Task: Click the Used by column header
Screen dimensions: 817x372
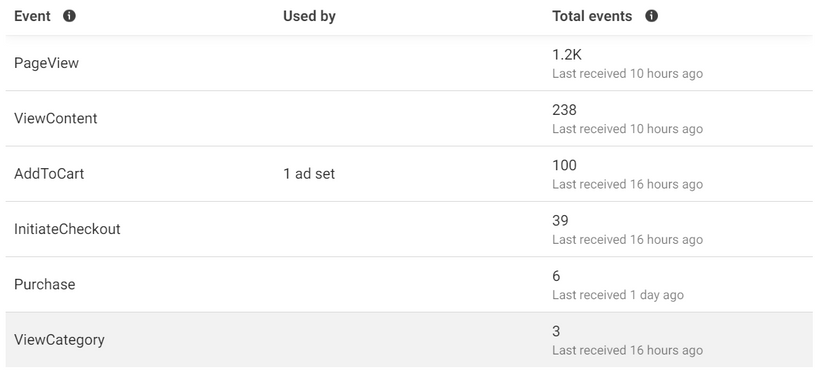Action: click(x=309, y=16)
